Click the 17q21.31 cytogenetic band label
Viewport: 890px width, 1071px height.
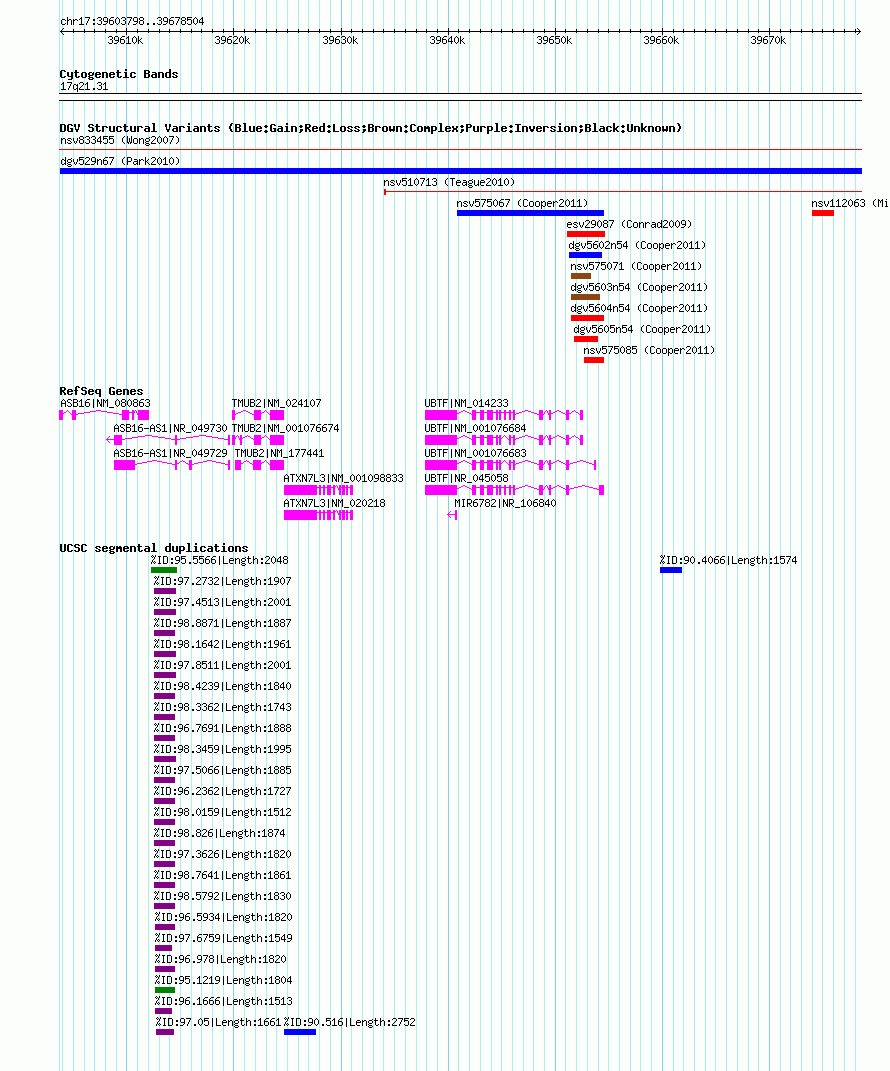click(x=84, y=87)
